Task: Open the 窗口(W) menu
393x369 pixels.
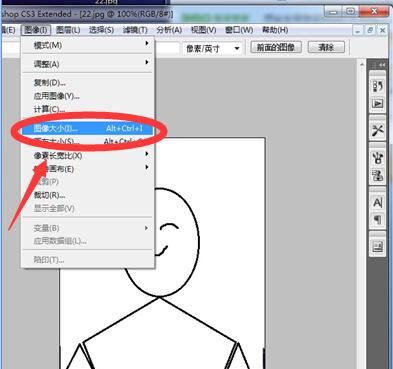Action: point(239,30)
